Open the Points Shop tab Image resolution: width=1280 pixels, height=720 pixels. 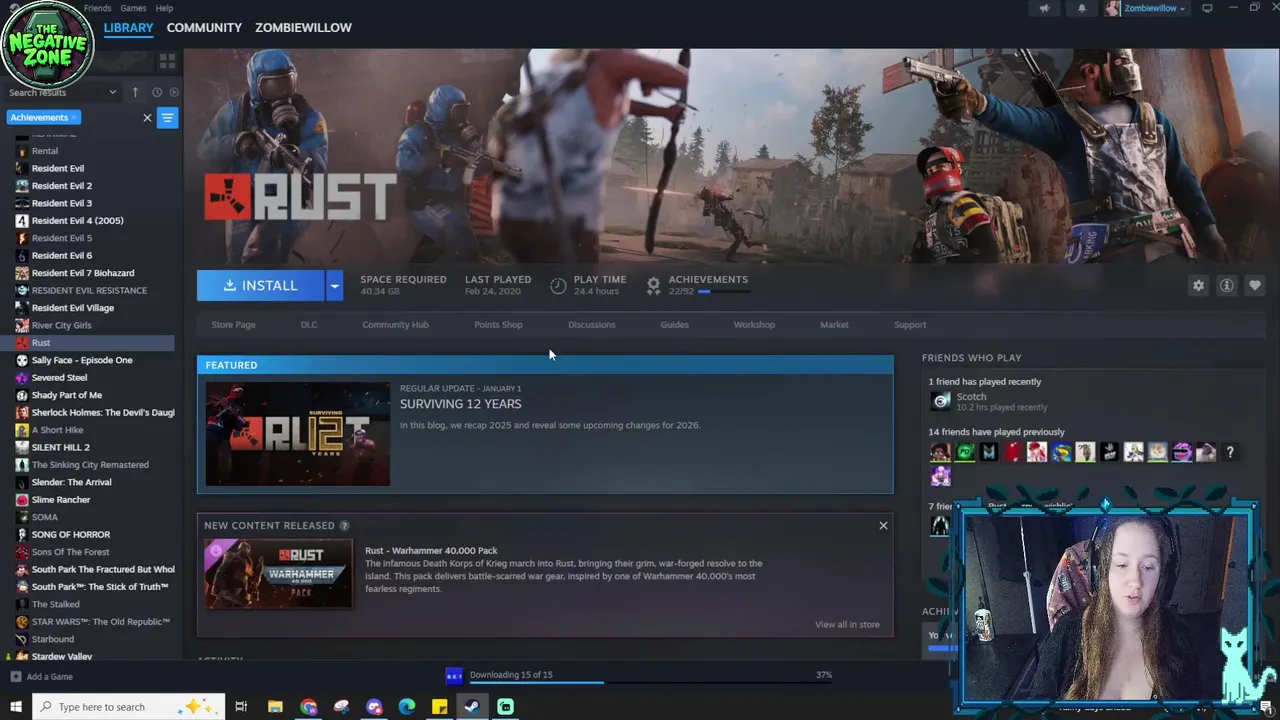click(x=498, y=325)
